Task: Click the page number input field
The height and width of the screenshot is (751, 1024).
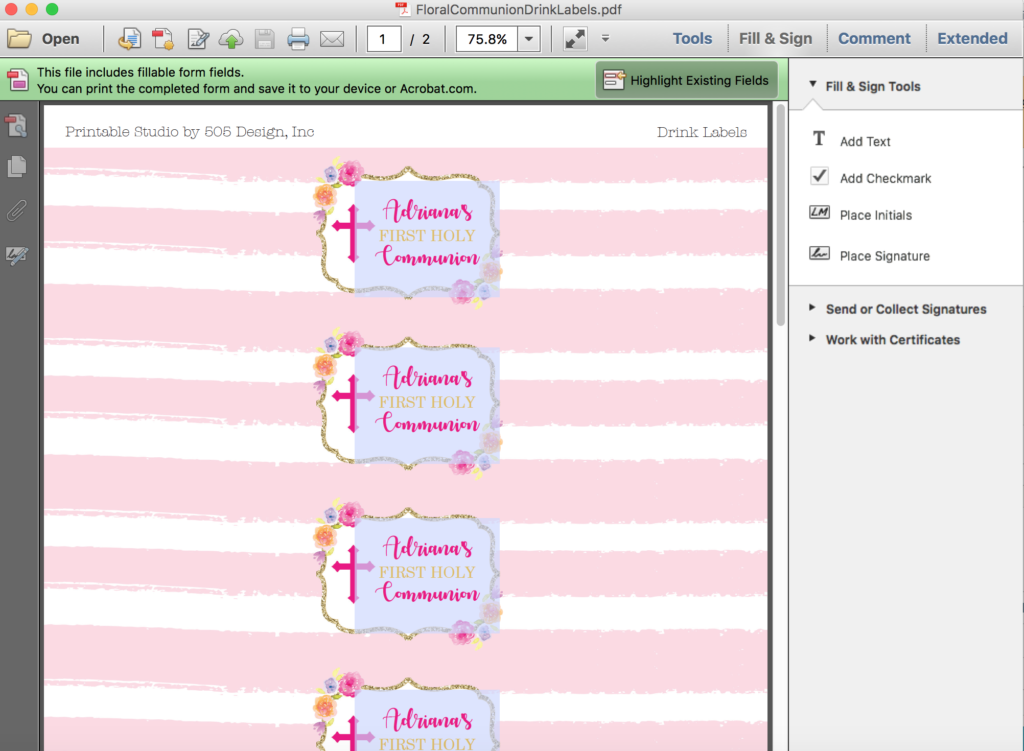Action: [x=383, y=39]
